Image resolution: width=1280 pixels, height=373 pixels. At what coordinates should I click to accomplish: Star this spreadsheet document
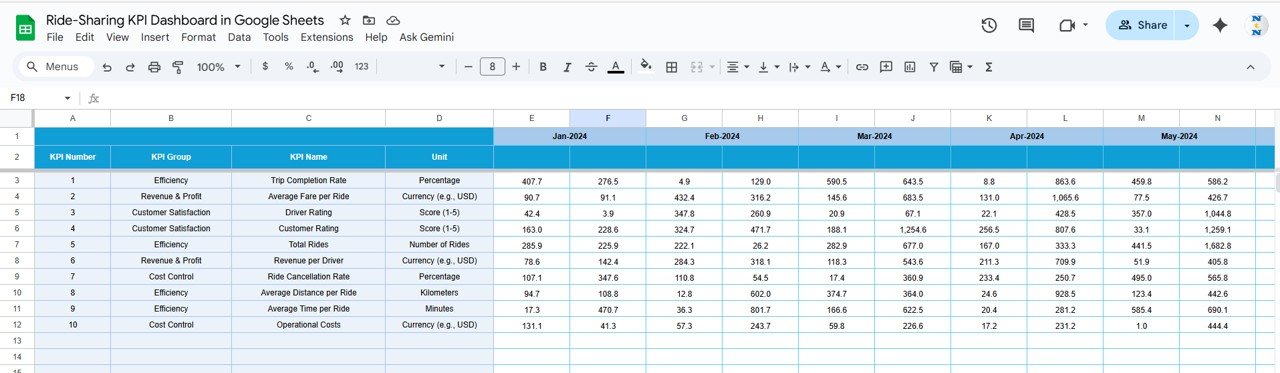pos(345,20)
